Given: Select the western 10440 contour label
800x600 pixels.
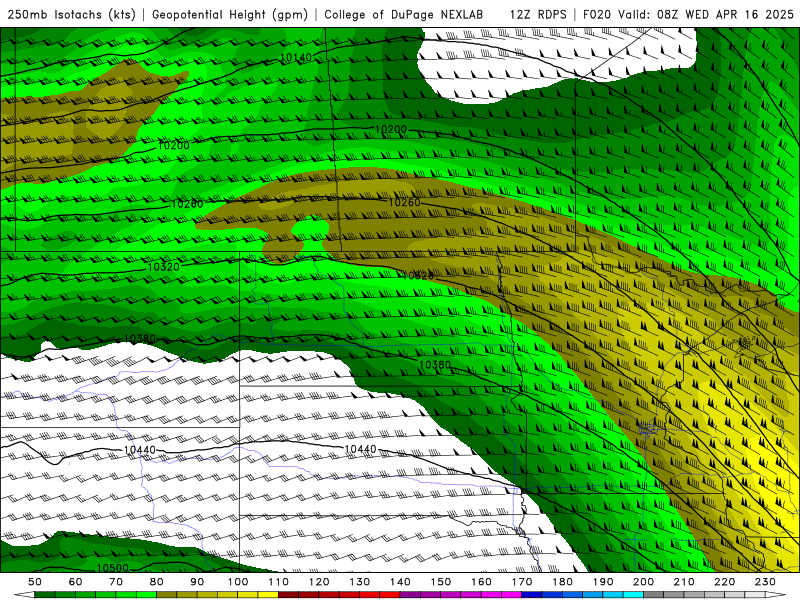Looking at the screenshot, I should (x=139, y=450).
